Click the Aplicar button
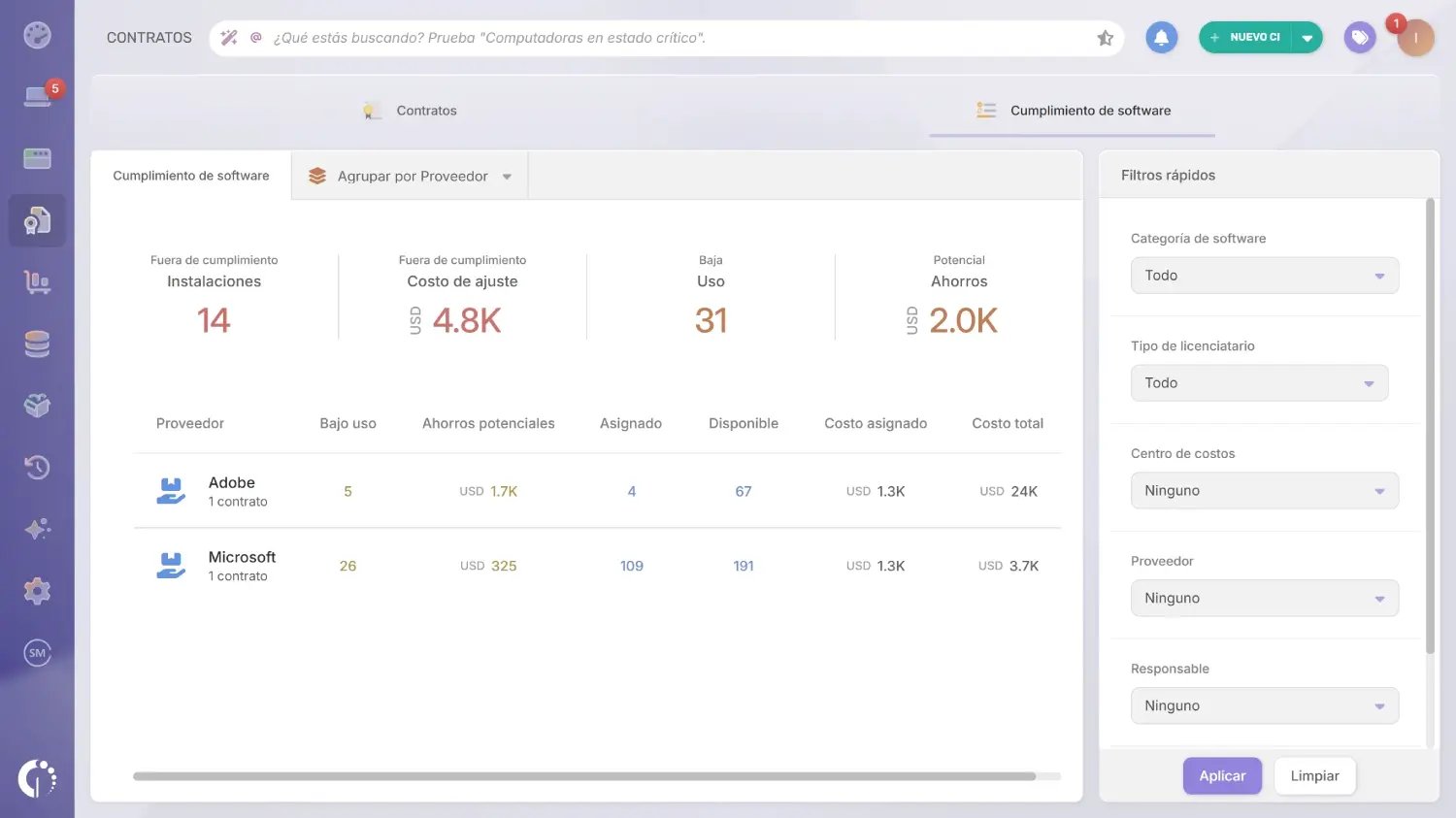This screenshot has height=818, width=1456. [1222, 776]
